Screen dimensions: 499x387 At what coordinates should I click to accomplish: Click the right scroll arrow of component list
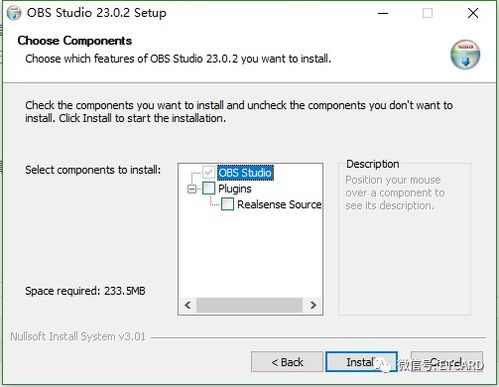tap(313, 305)
